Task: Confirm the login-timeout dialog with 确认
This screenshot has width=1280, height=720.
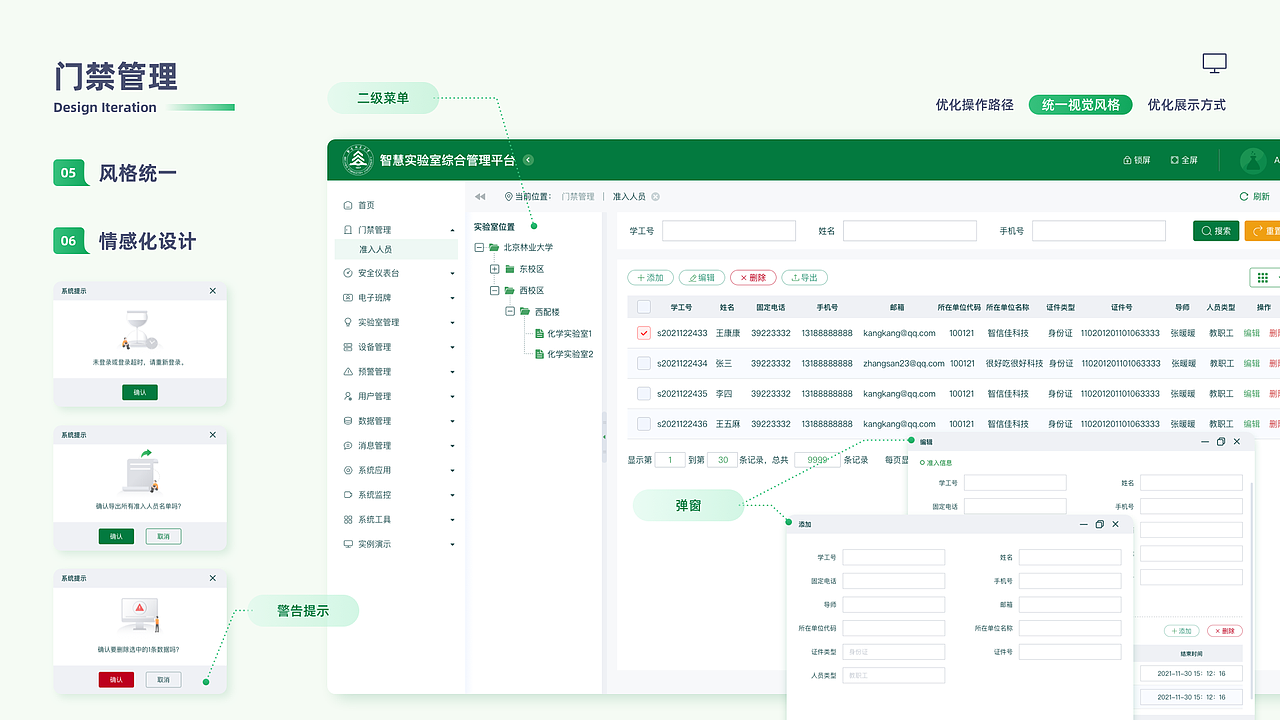Action: click(140, 393)
